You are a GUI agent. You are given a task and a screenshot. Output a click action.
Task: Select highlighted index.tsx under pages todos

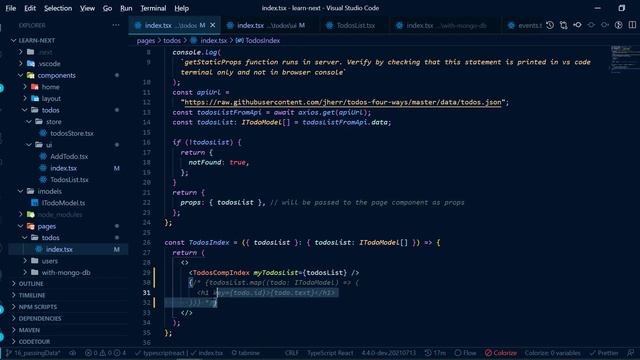coord(59,249)
